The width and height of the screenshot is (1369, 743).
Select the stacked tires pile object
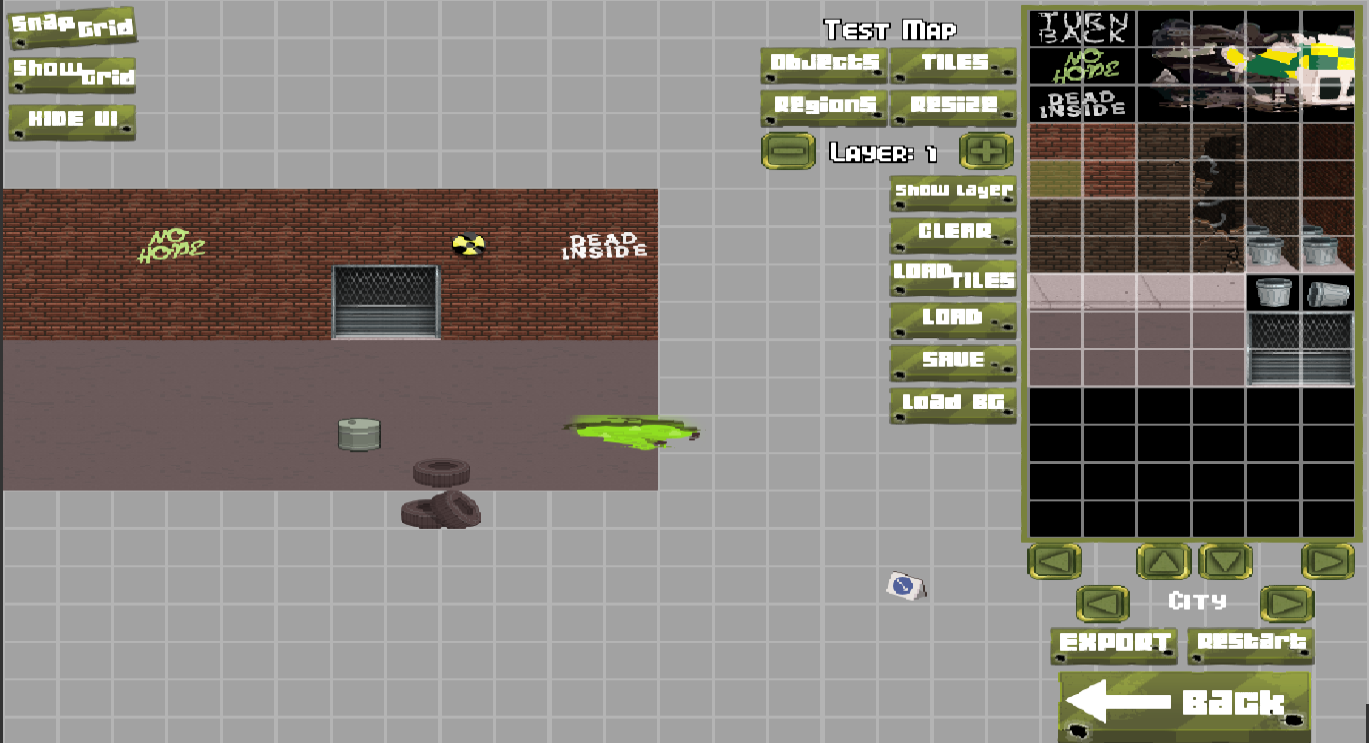click(x=441, y=509)
